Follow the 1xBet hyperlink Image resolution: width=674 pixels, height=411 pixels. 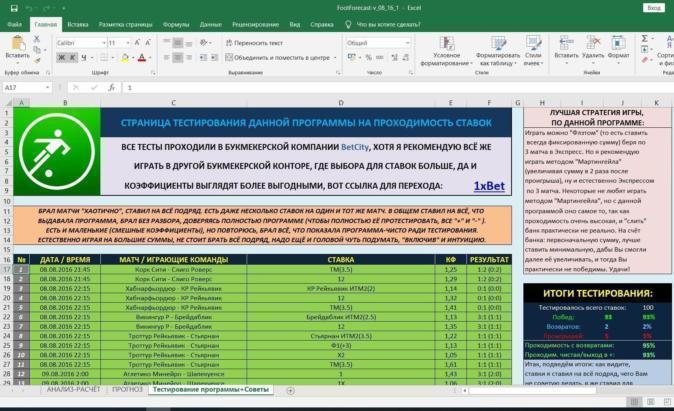tap(489, 185)
